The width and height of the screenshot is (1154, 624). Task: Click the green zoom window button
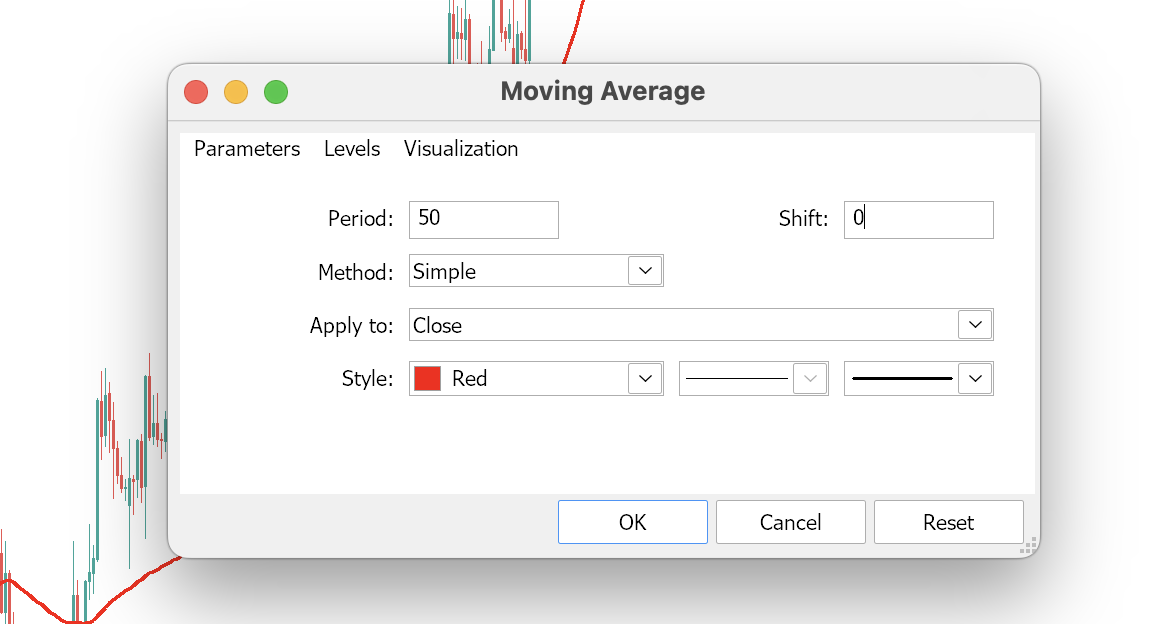[x=276, y=92]
